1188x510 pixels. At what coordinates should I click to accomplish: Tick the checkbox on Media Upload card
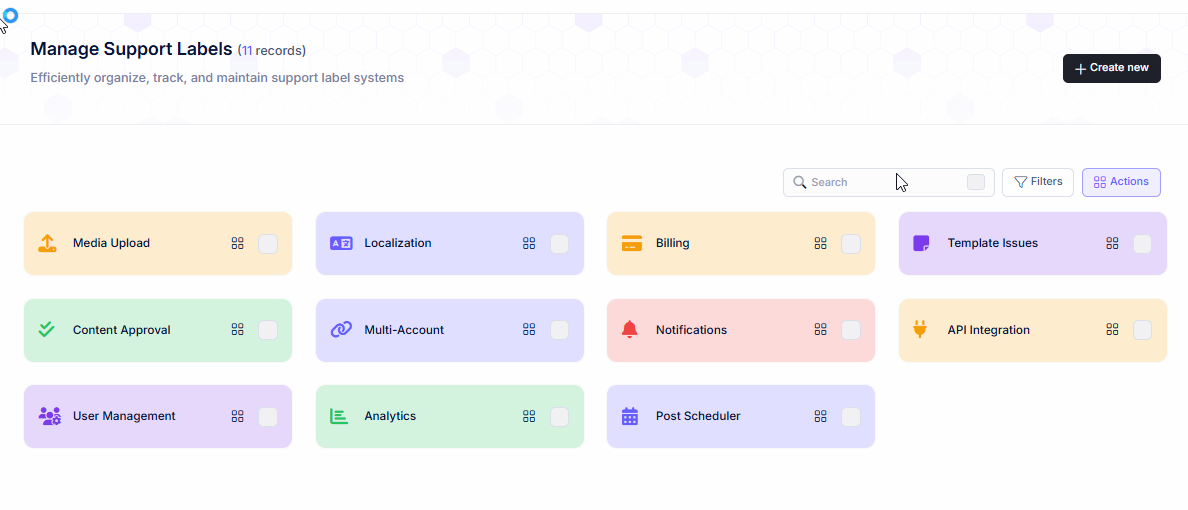point(268,243)
